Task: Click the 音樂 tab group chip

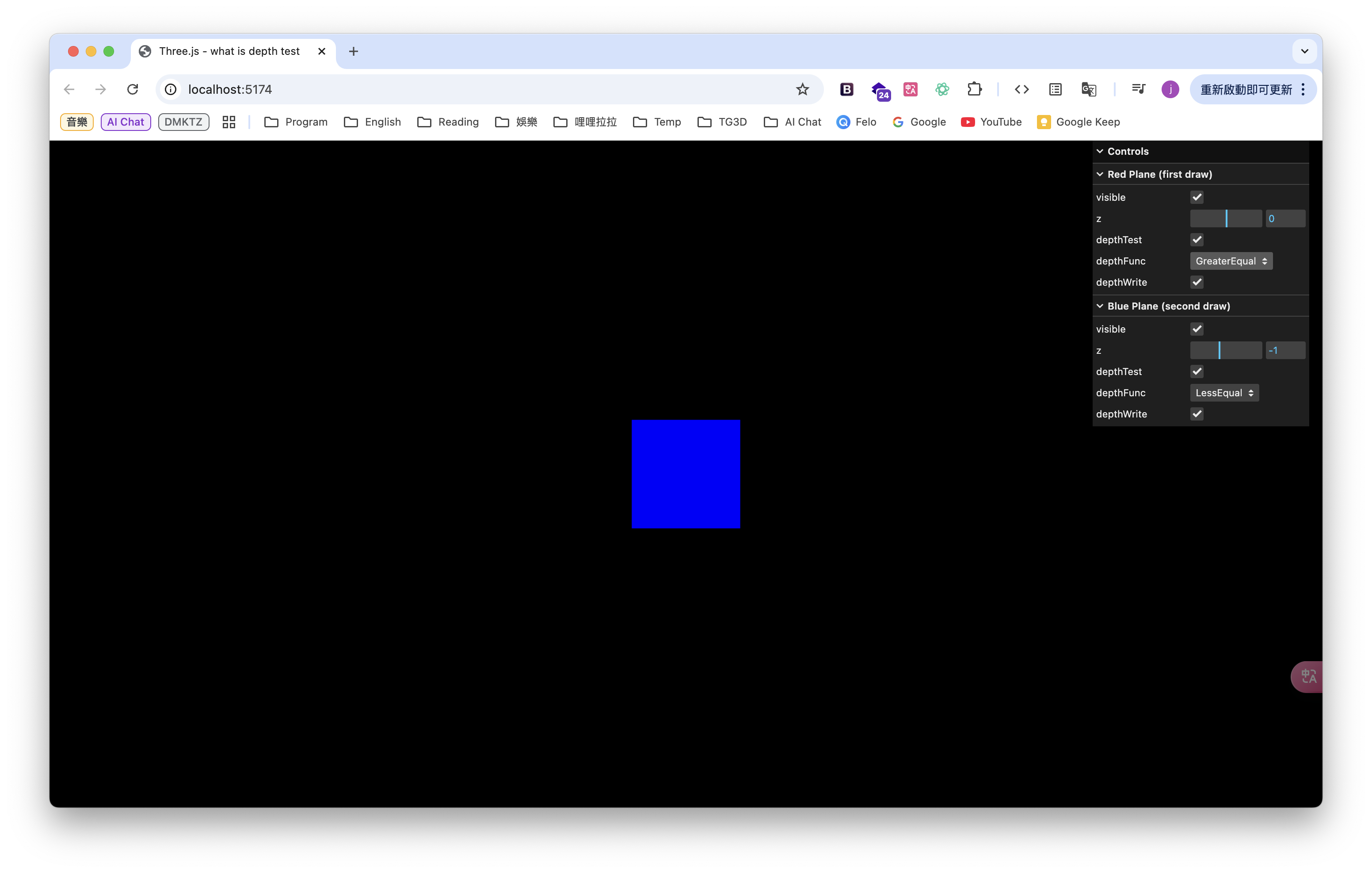Action: coord(76,122)
